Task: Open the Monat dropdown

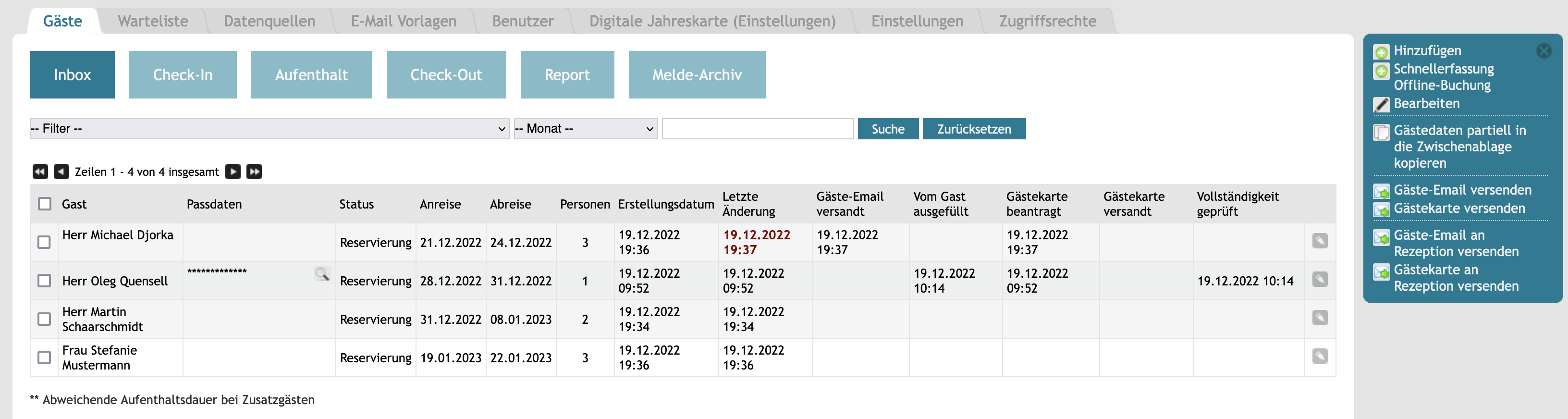Action: [x=585, y=128]
